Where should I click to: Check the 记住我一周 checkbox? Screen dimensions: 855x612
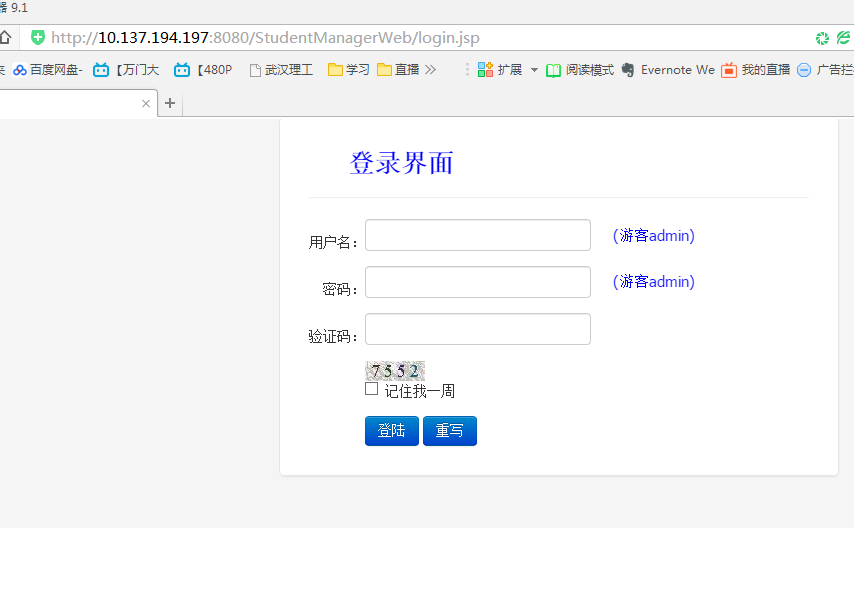coord(372,389)
